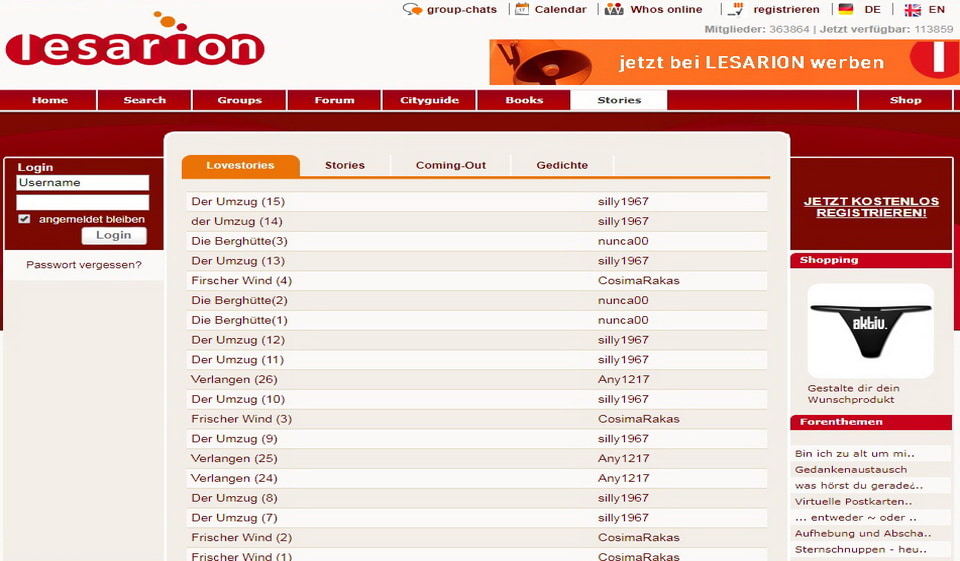Click the Whos online icon
The height and width of the screenshot is (561, 960).
pyautogui.click(x=614, y=9)
